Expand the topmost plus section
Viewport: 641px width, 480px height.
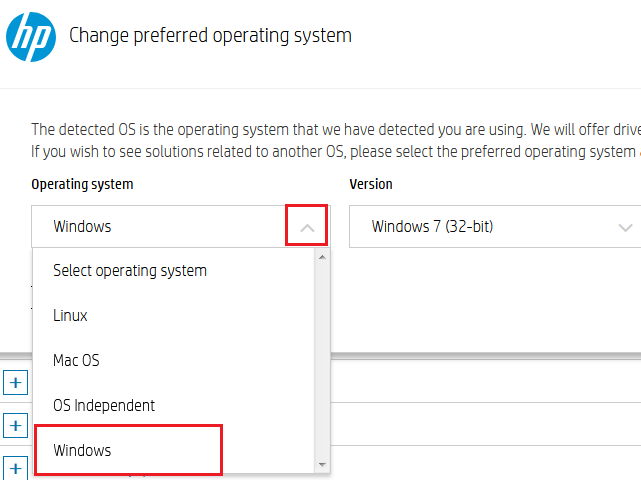[16, 383]
